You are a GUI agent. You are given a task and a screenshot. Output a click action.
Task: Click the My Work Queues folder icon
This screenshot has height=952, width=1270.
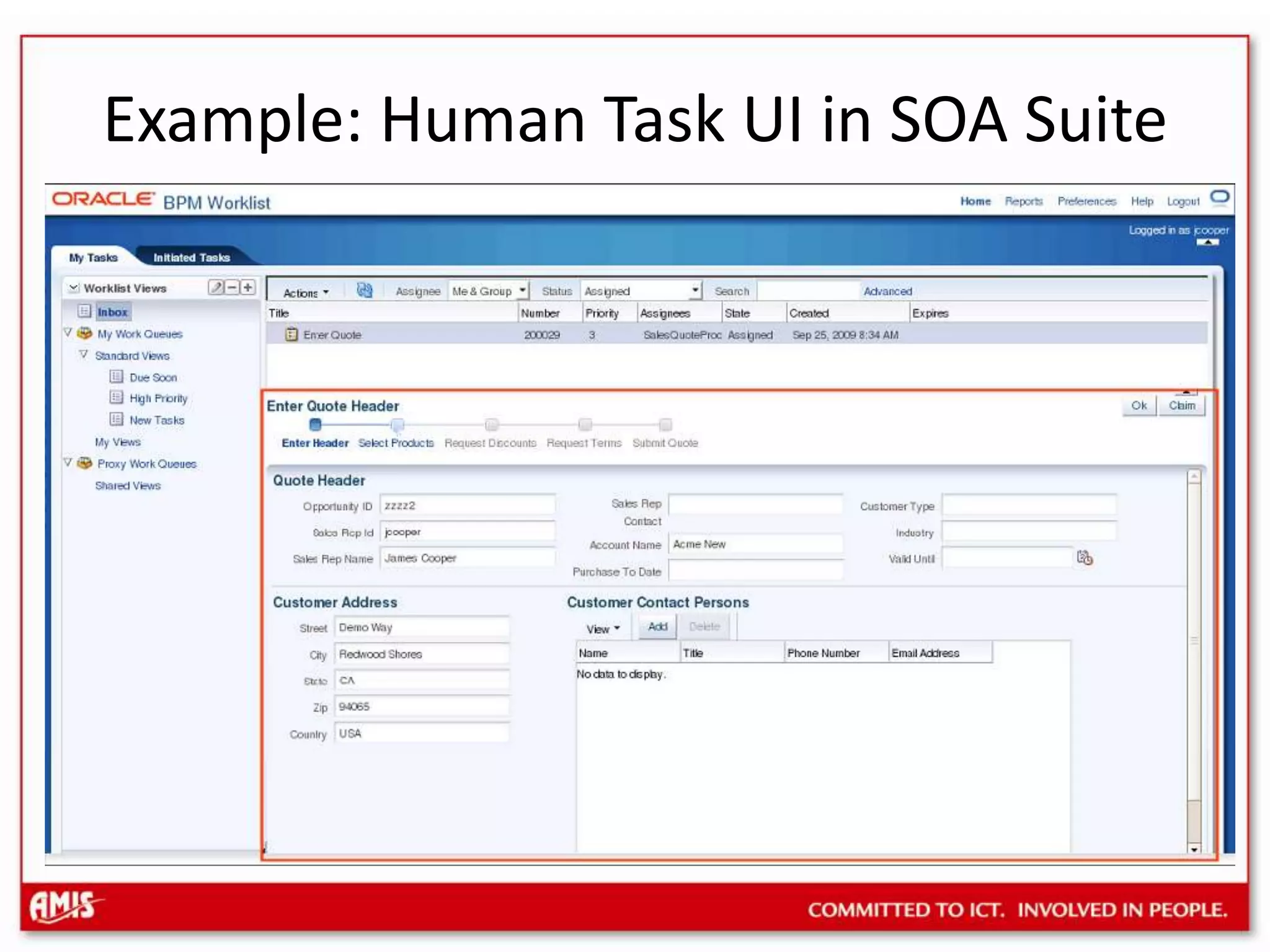[84, 333]
